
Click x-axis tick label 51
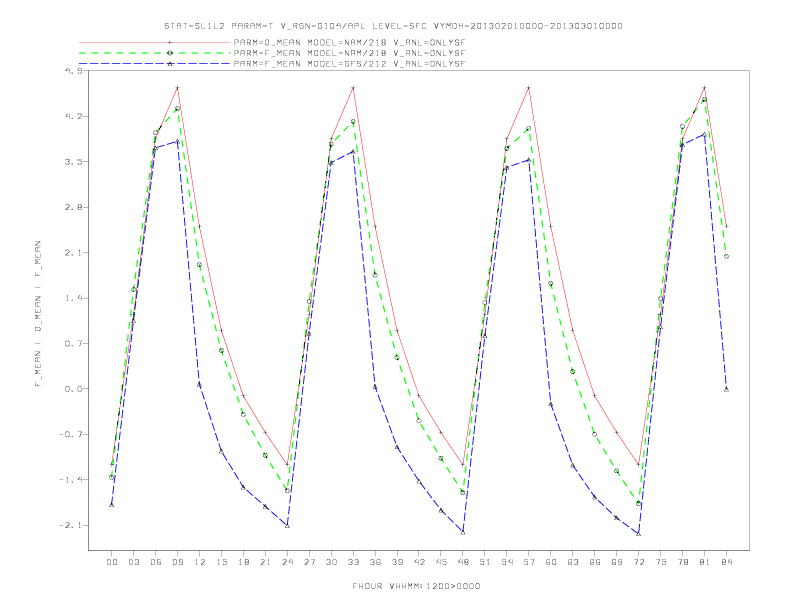(485, 562)
